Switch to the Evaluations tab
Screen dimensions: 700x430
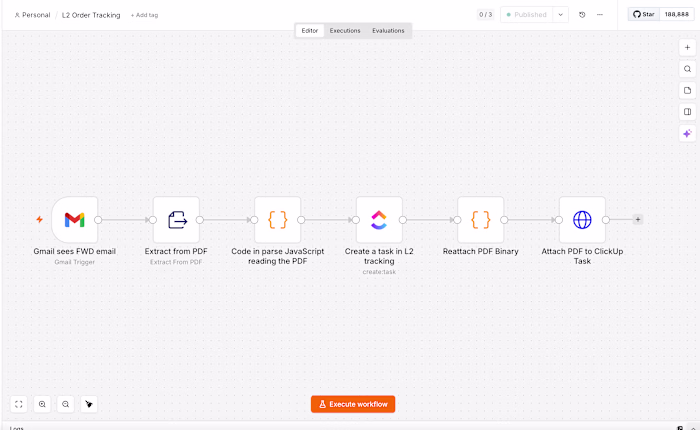pos(388,30)
